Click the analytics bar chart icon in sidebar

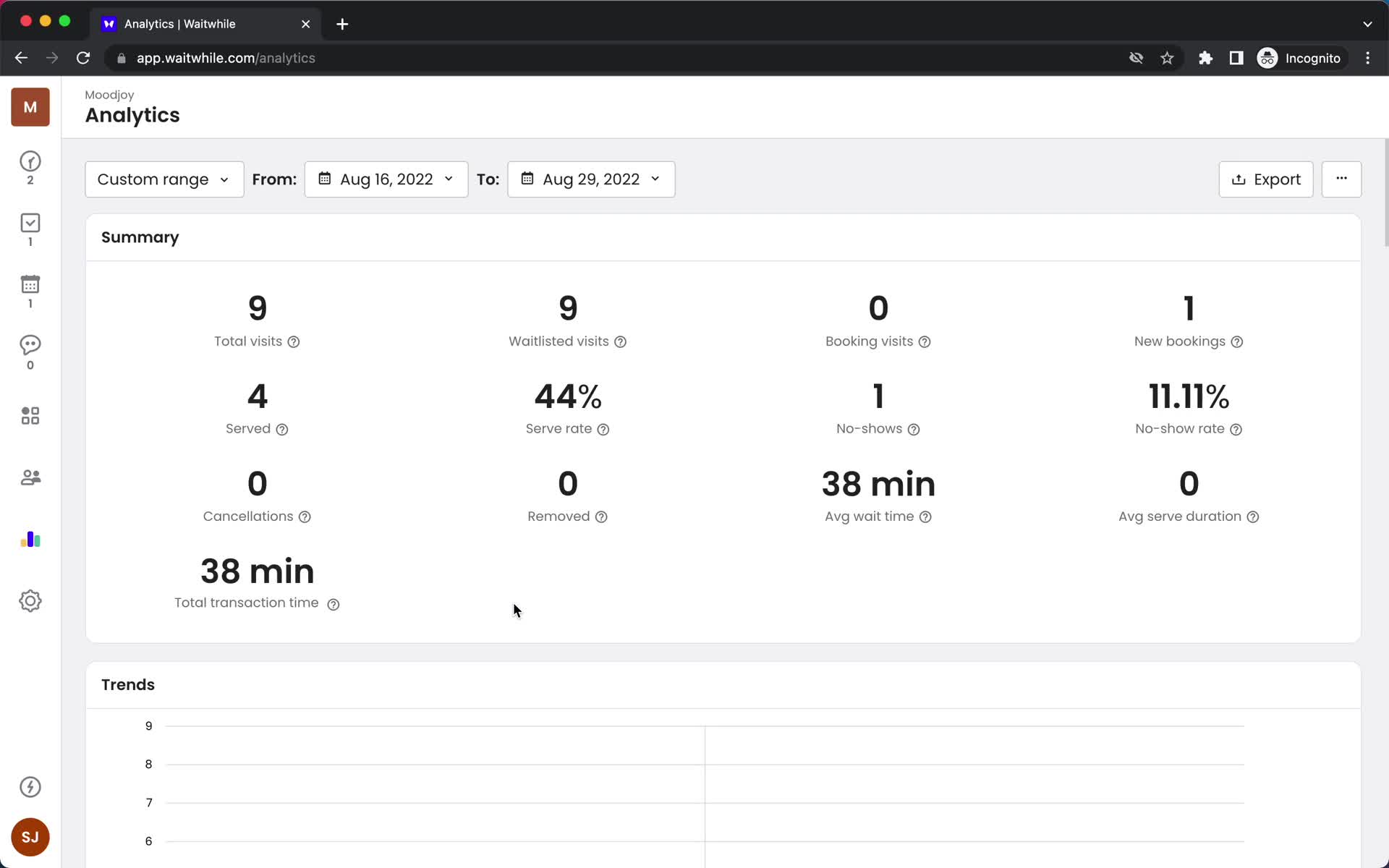(x=30, y=540)
